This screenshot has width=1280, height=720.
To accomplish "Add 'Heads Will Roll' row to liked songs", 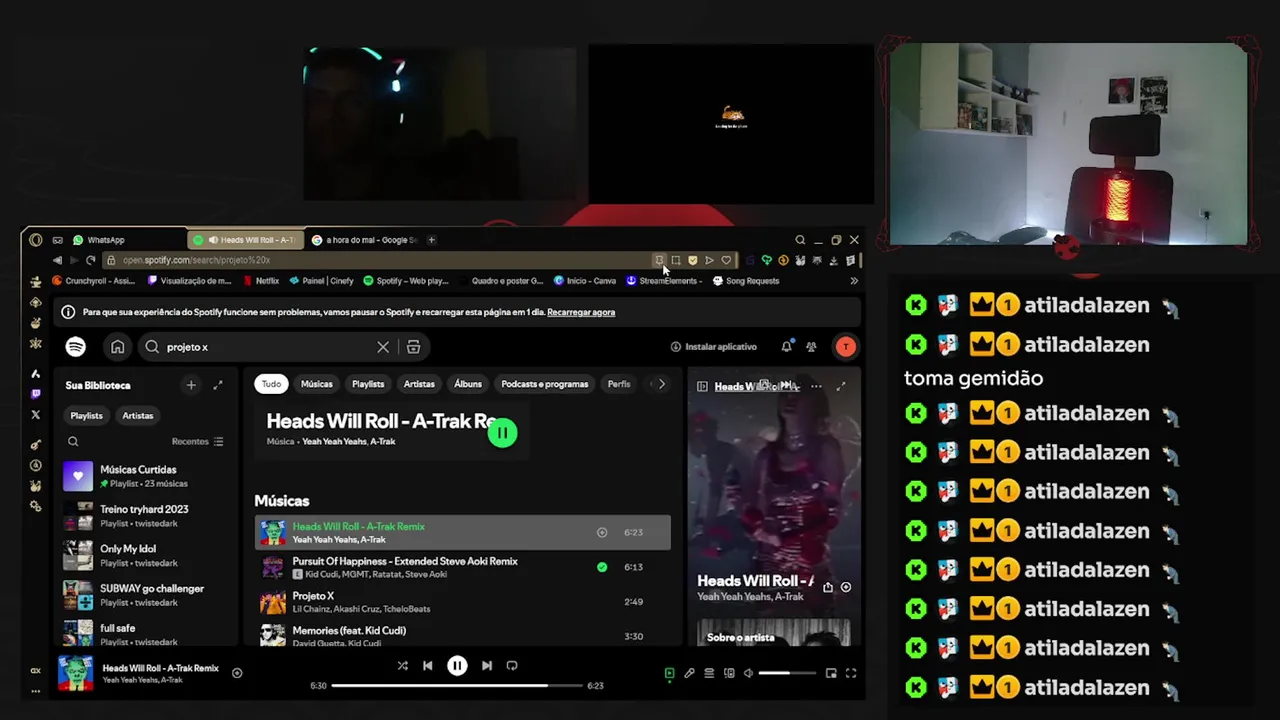I will click(x=602, y=533).
